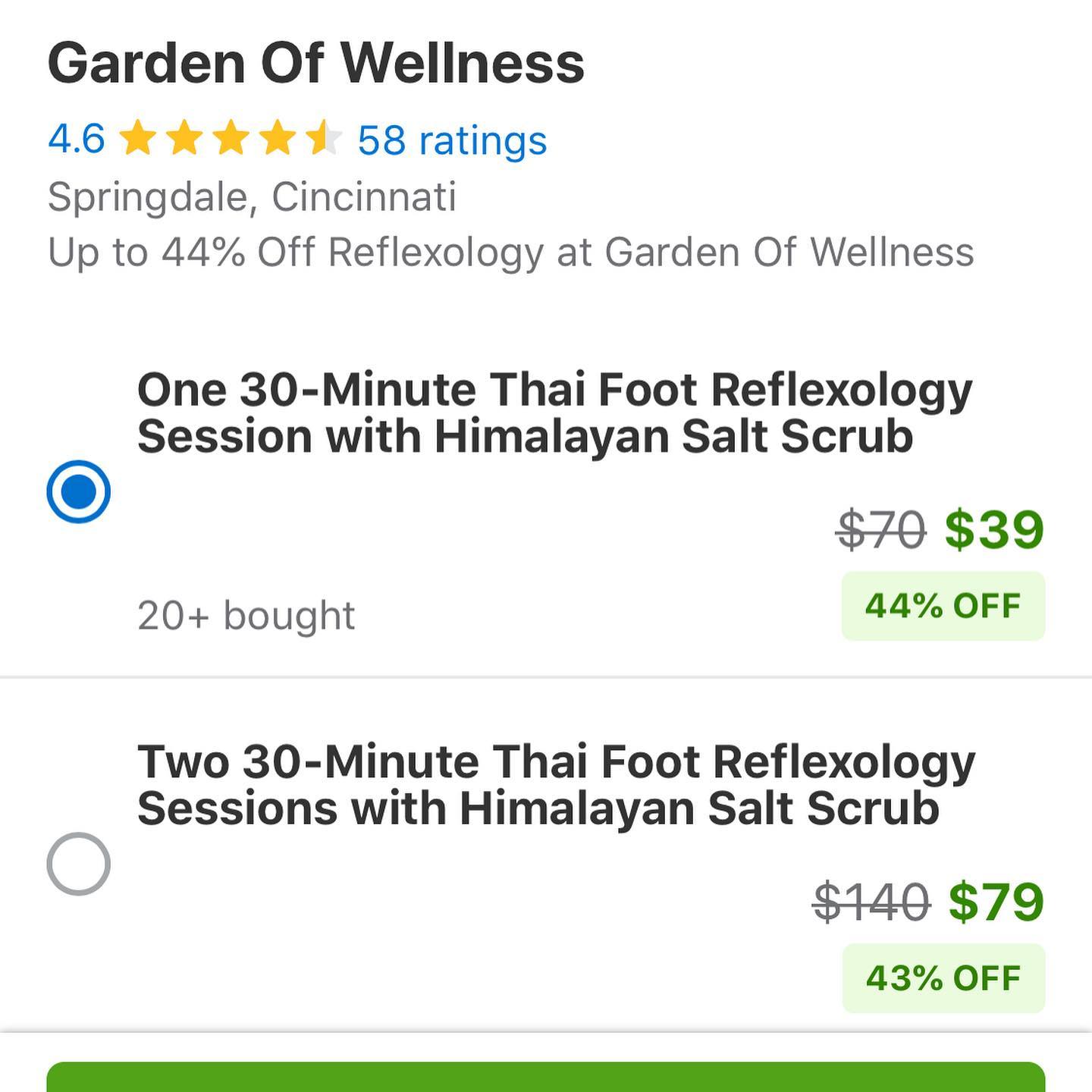Click the crossed-out $140 original price
1092x1092 pixels.
pos(871,902)
